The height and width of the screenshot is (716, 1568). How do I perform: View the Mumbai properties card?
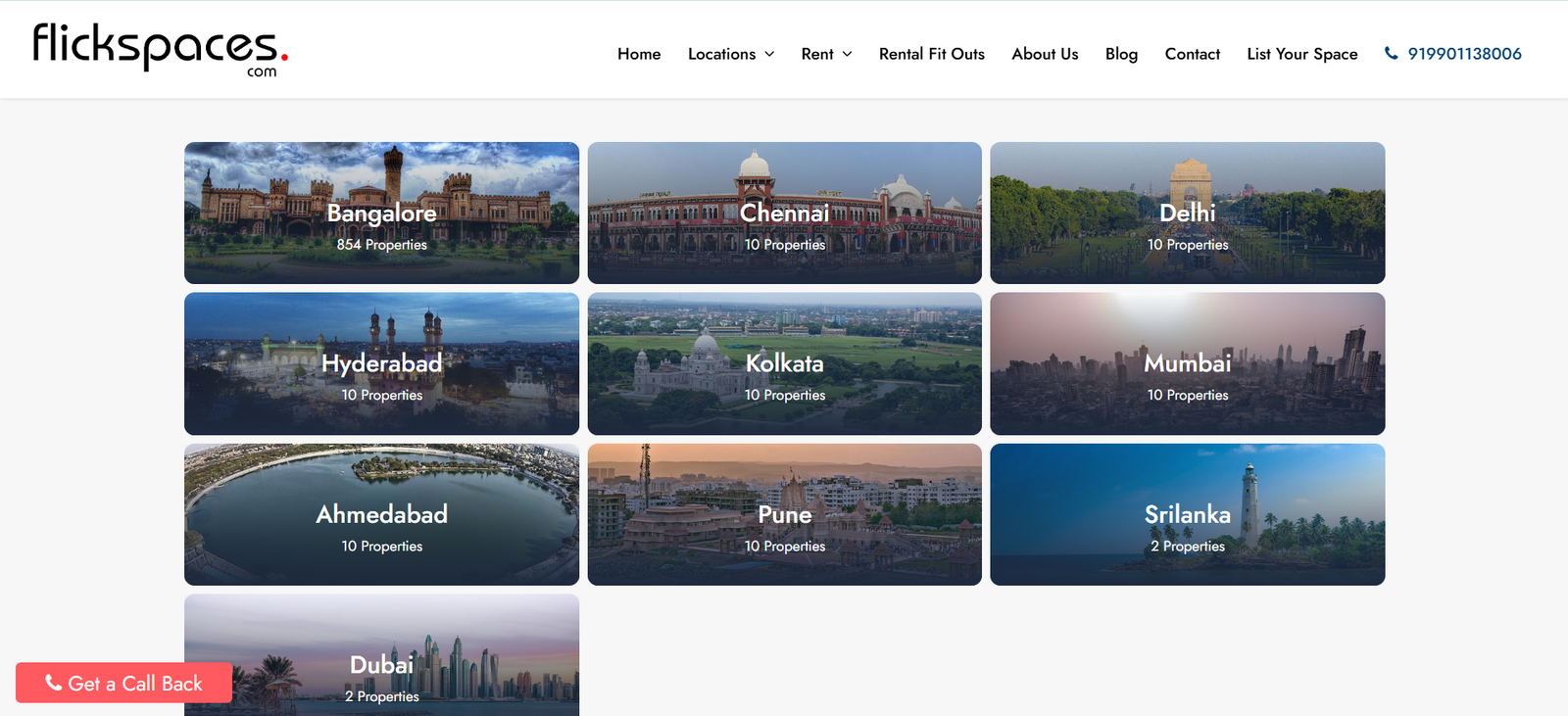(x=1187, y=364)
